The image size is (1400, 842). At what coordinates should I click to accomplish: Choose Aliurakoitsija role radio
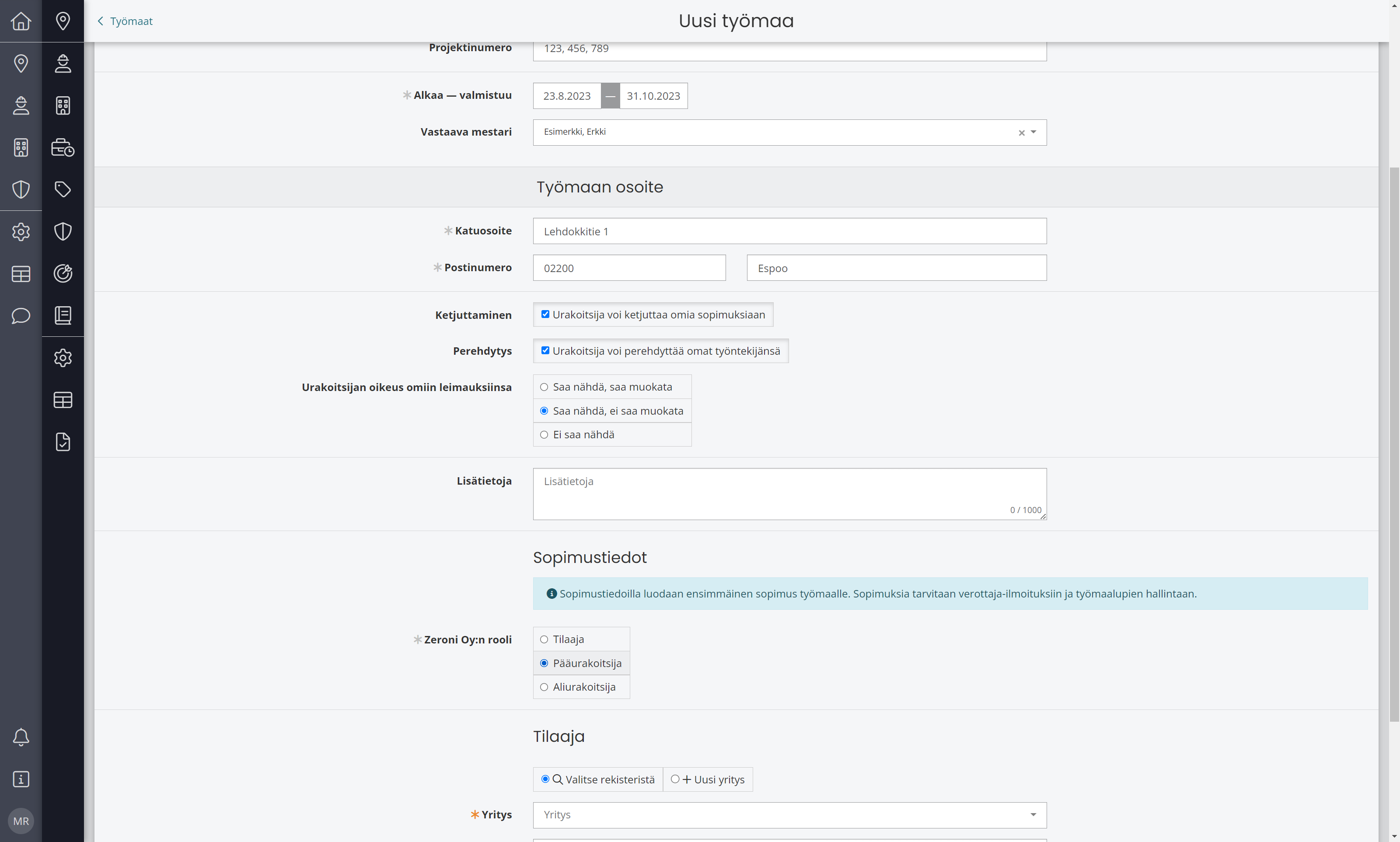click(581, 687)
